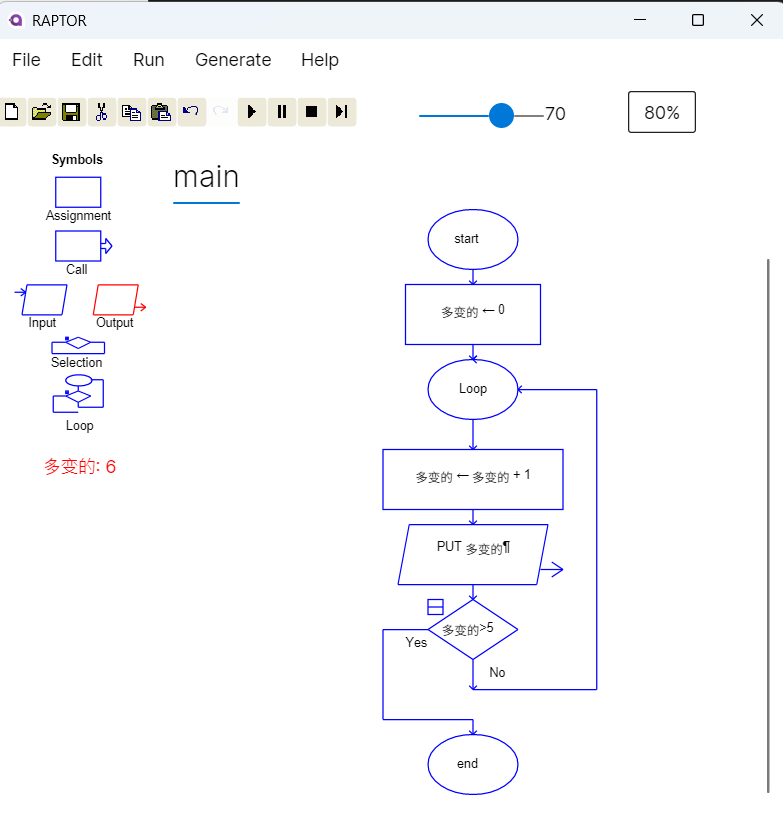Open the File menu
The width and height of the screenshot is (783, 818).
(x=26, y=60)
